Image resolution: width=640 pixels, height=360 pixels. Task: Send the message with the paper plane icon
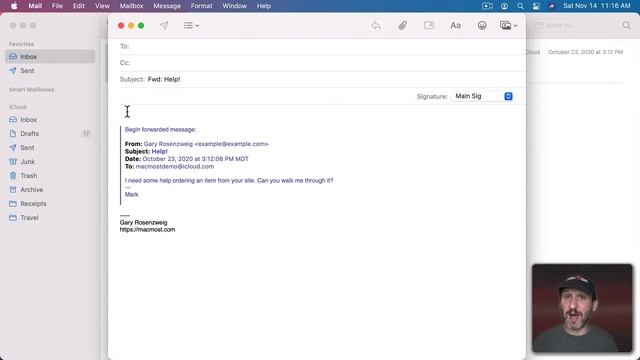point(164,25)
